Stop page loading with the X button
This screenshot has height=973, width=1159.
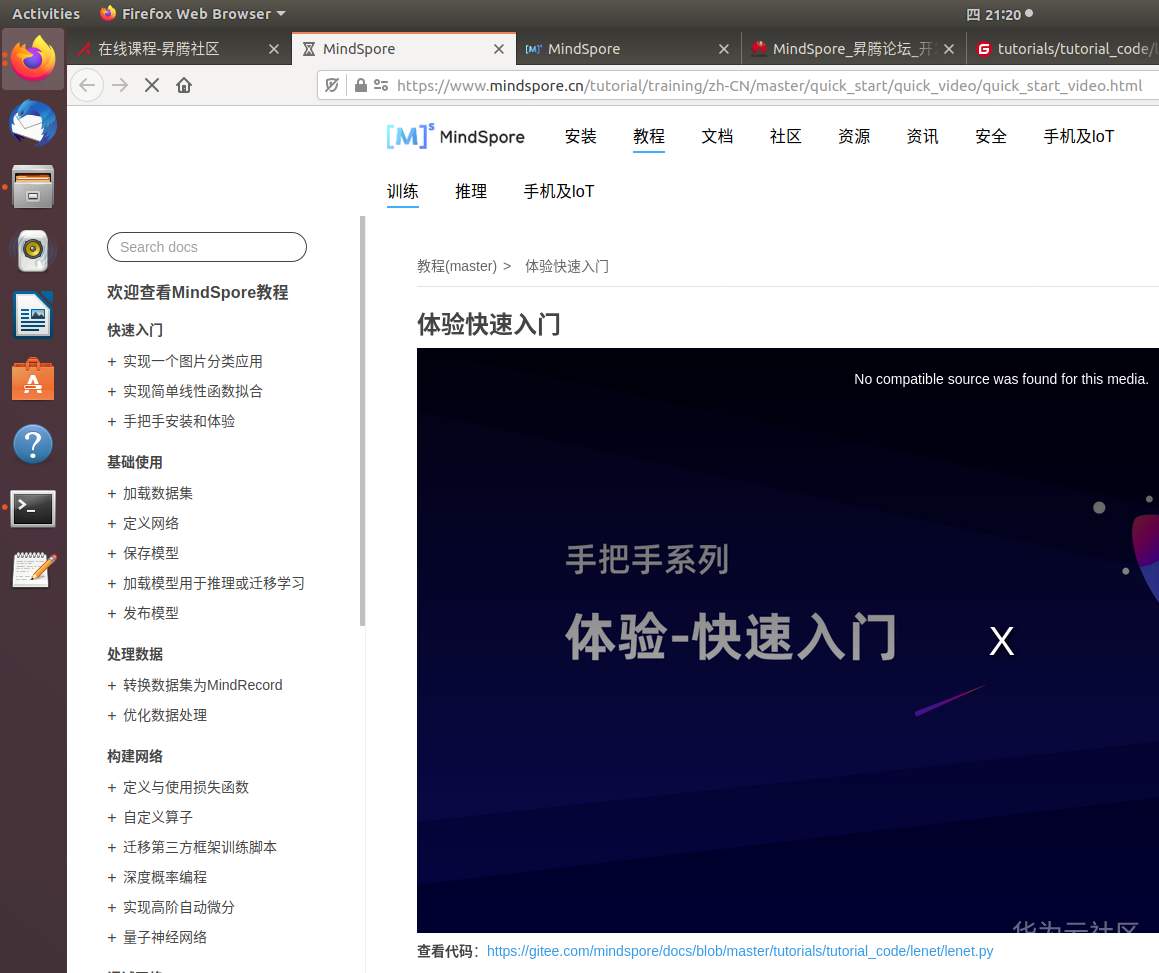pos(152,85)
